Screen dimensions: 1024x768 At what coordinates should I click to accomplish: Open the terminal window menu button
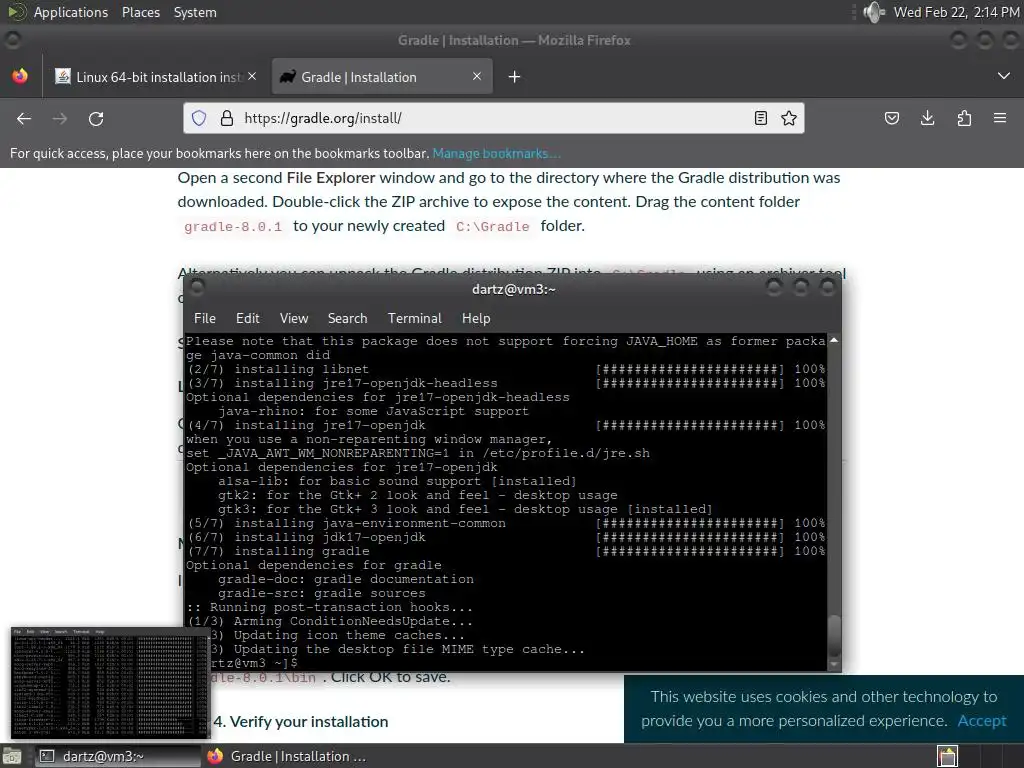pos(197,287)
